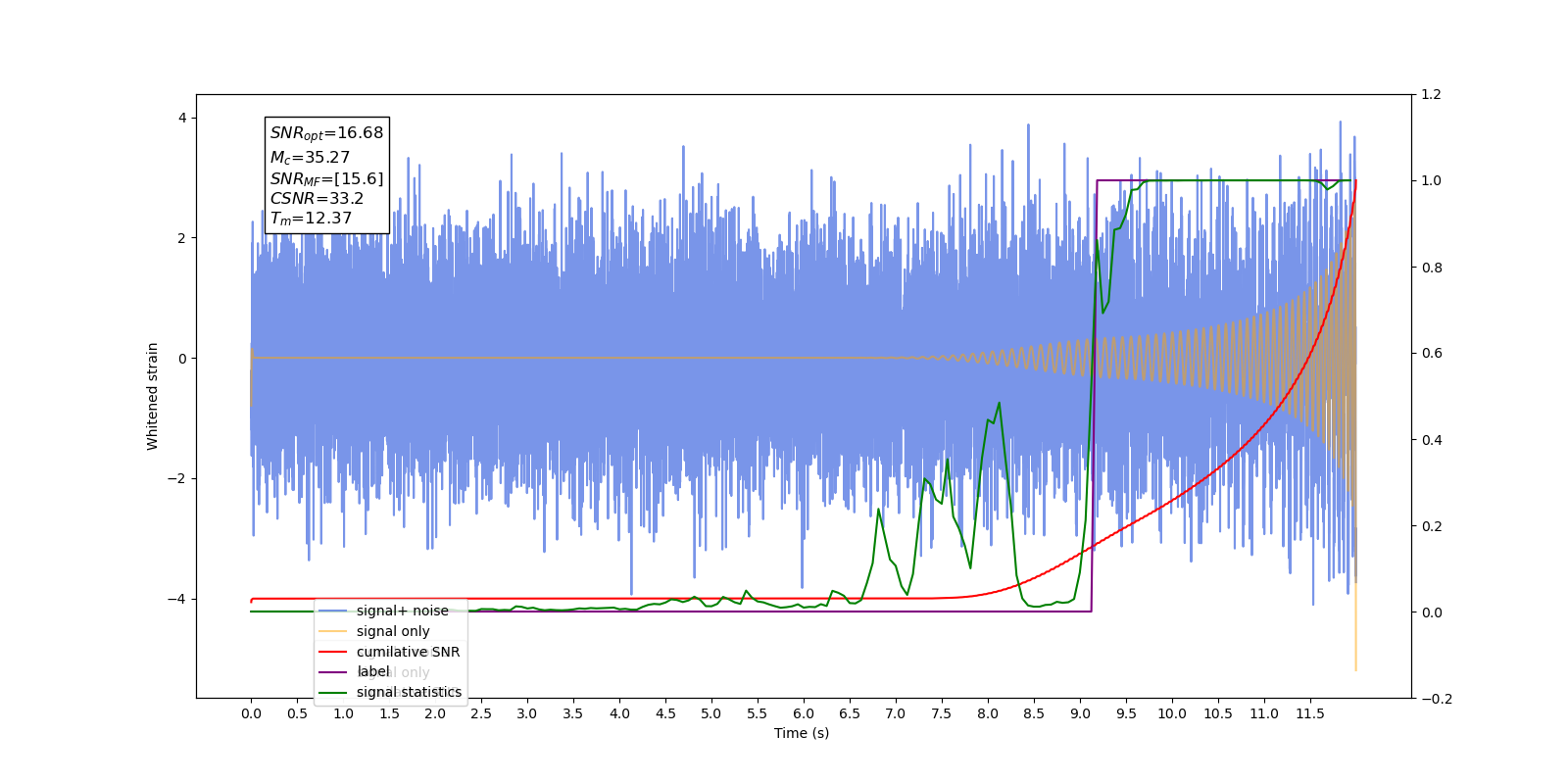Click the 0.5 tick on the time axis
The height and width of the screenshot is (784, 1568).
(x=297, y=713)
